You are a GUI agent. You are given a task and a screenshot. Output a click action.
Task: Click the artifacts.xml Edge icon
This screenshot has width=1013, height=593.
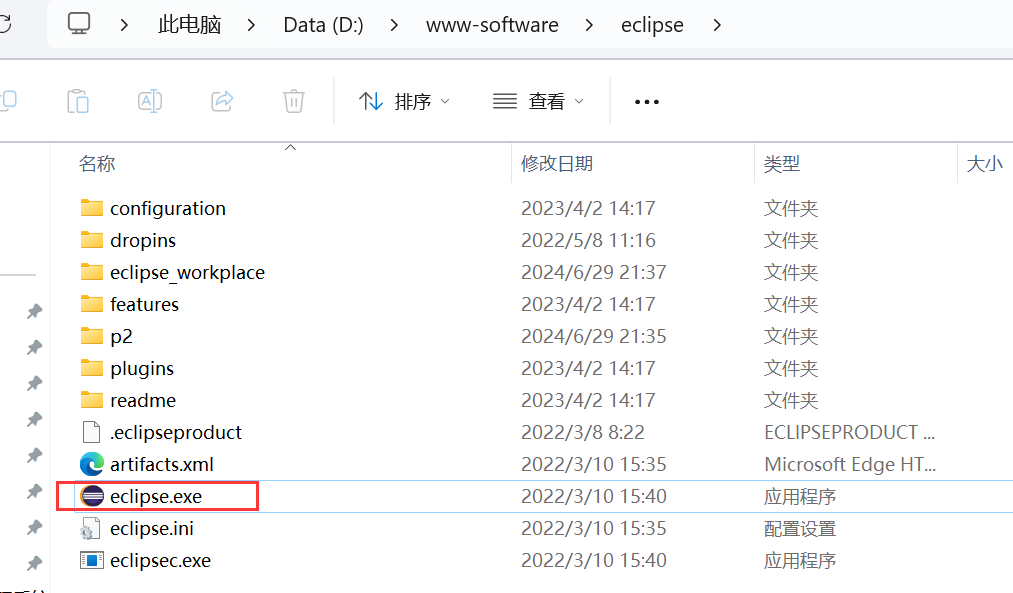(92, 464)
